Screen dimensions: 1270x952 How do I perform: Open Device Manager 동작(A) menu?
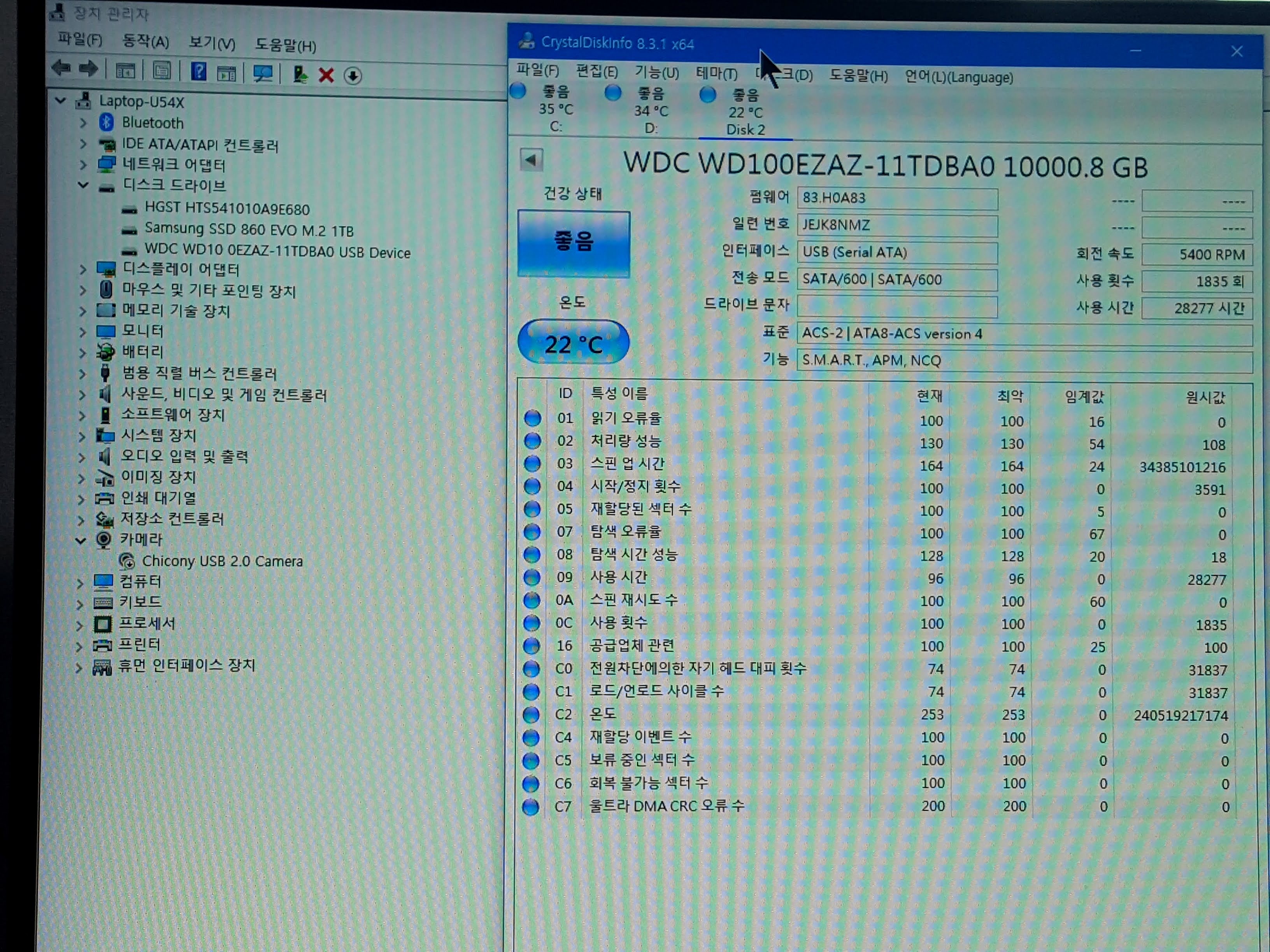(x=146, y=41)
